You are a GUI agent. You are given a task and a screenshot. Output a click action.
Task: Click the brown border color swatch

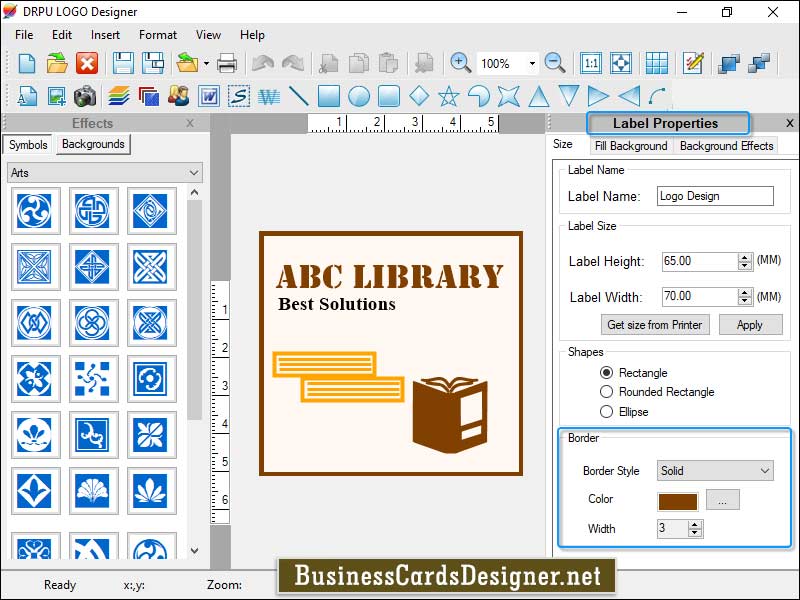[x=677, y=500]
